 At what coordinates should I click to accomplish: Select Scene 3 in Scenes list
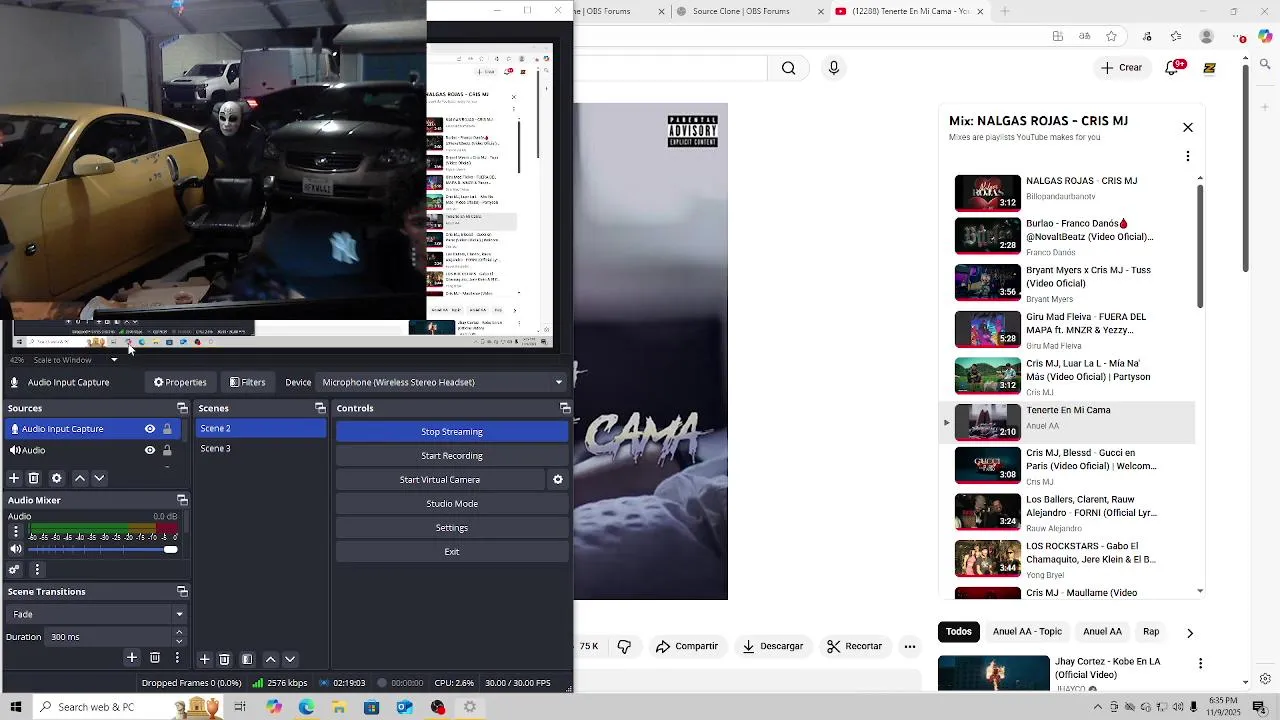(x=261, y=449)
